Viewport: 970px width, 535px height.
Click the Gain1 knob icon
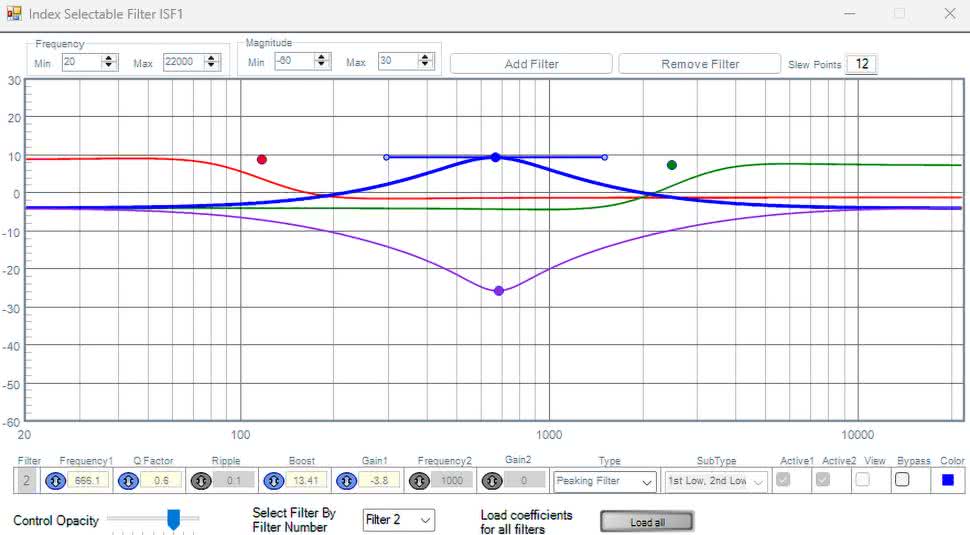[346, 481]
